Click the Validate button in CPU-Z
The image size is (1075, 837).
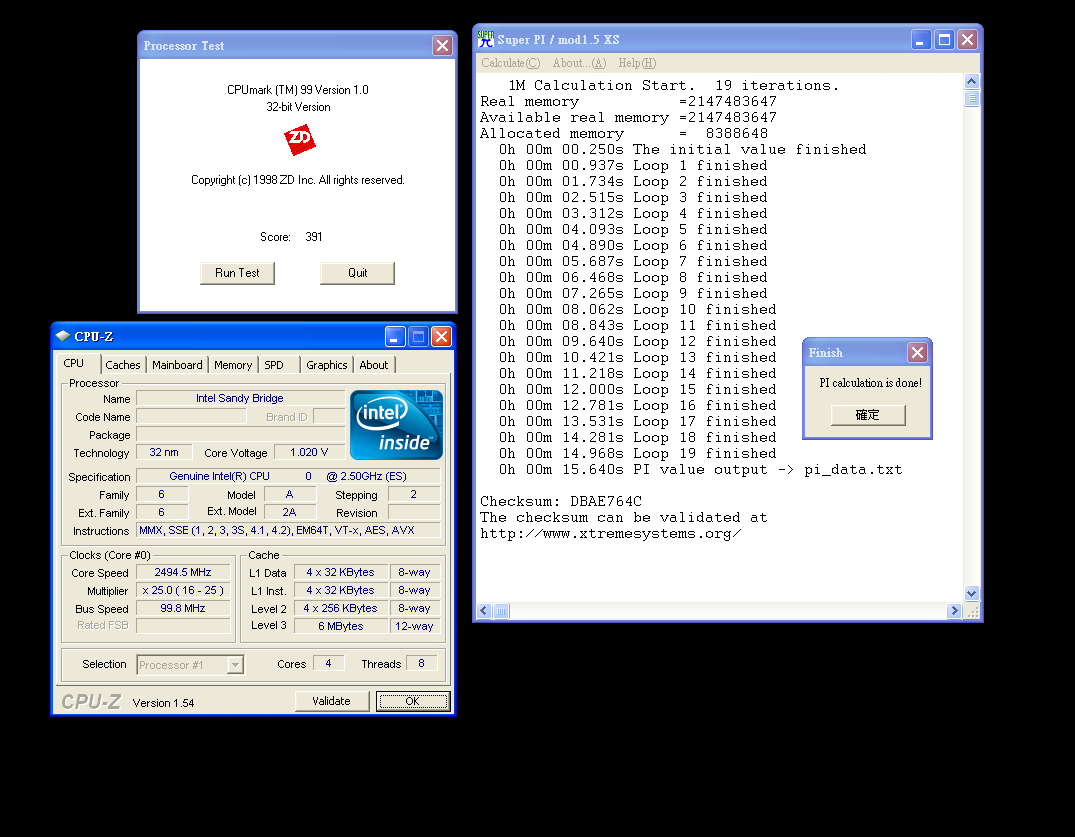(x=332, y=701)
